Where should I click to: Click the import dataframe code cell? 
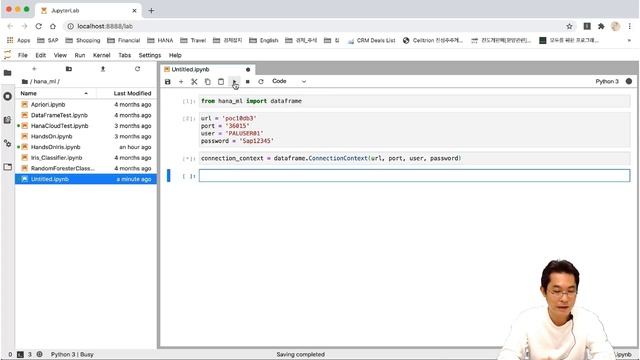pyautogui.click(x=414, y=101)
